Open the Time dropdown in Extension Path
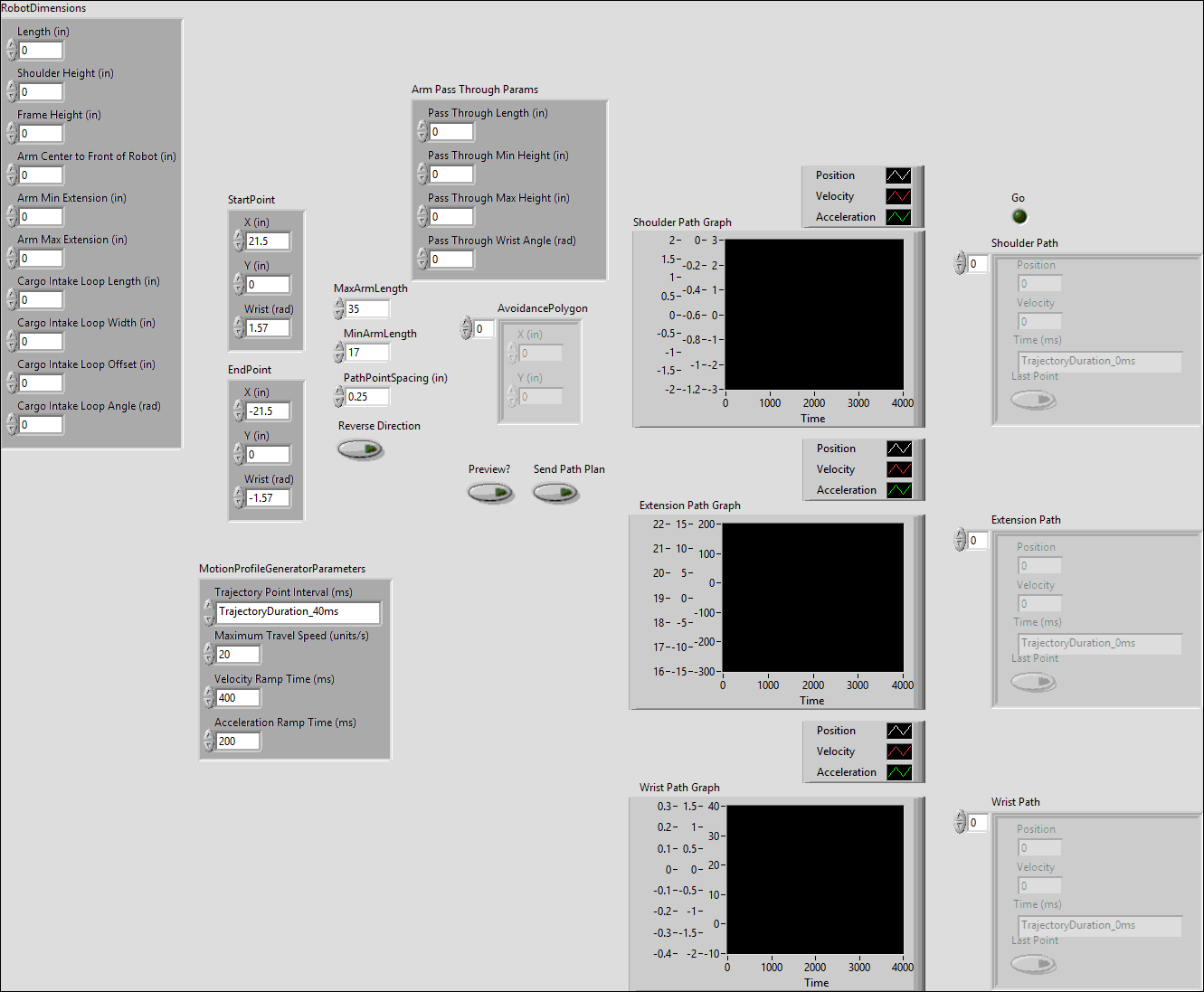The image size is (1204, 992). (x=1099, y=643)
